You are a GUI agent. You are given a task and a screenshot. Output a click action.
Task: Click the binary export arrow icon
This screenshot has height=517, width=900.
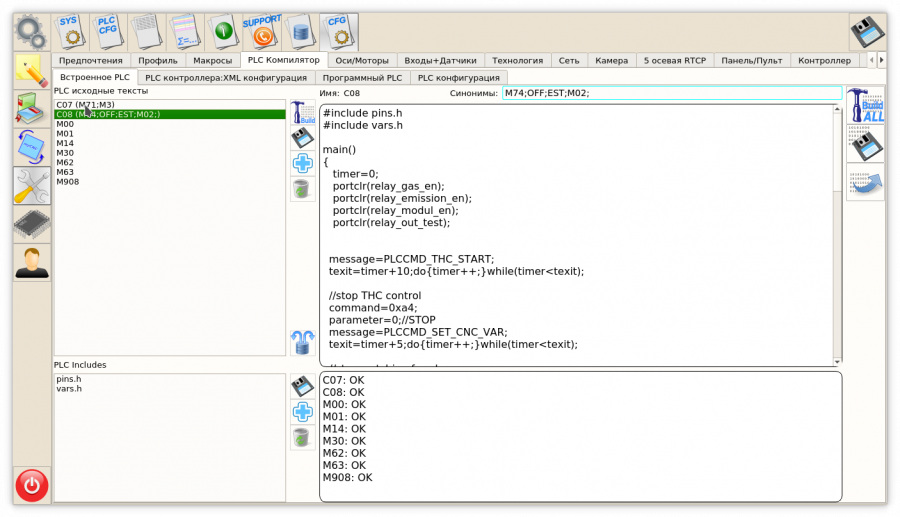click(x=865, y=183)
